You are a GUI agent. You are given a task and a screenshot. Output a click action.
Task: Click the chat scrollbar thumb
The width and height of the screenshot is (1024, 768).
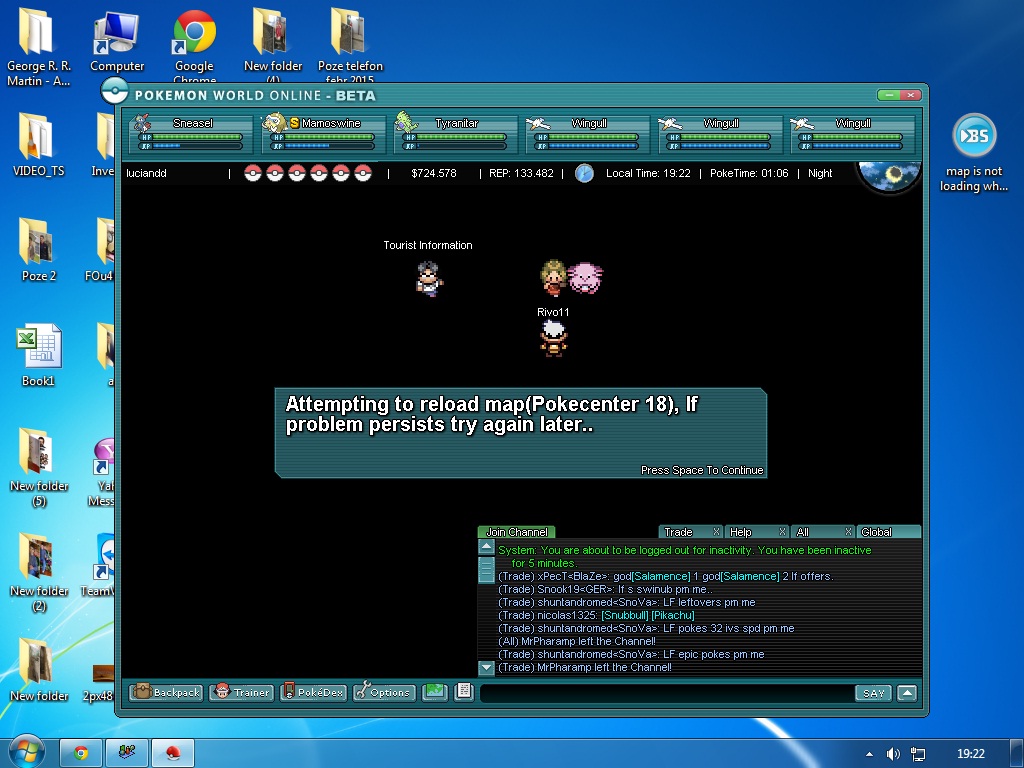pos(487,569)
